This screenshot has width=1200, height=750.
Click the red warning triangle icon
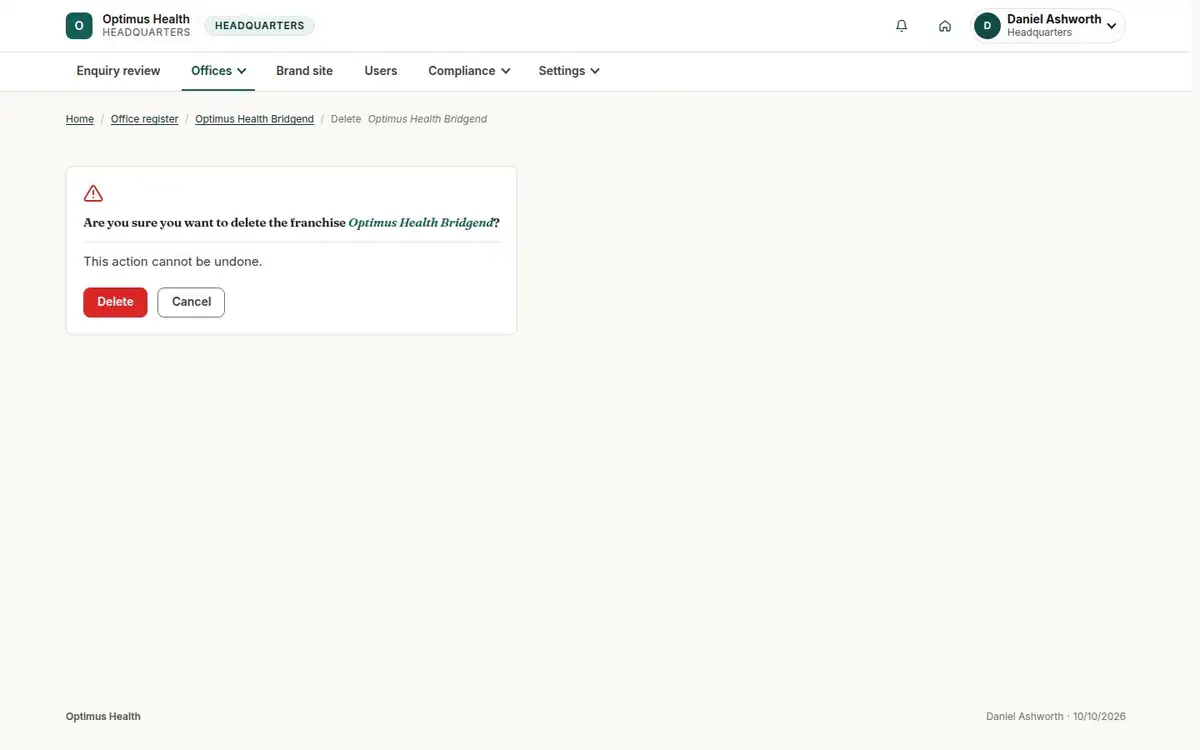coord(93,193)
